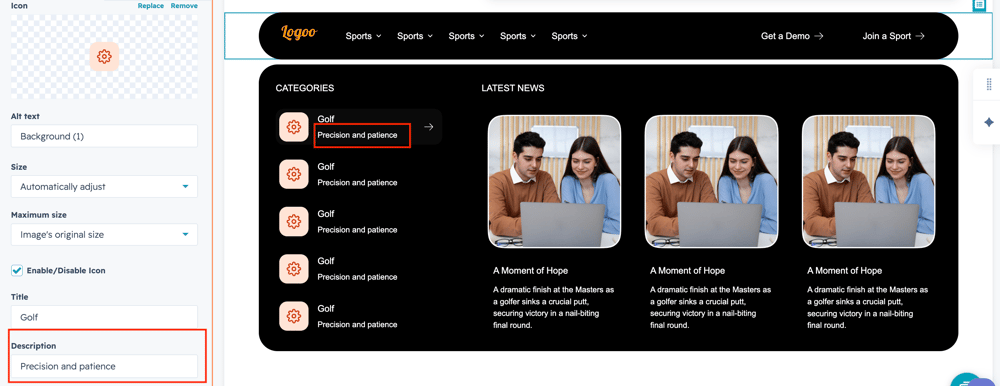The height and width of the screenshot is (386, 1000).
Task: Click the sparkle AI assistant icon
Action: 989,122
